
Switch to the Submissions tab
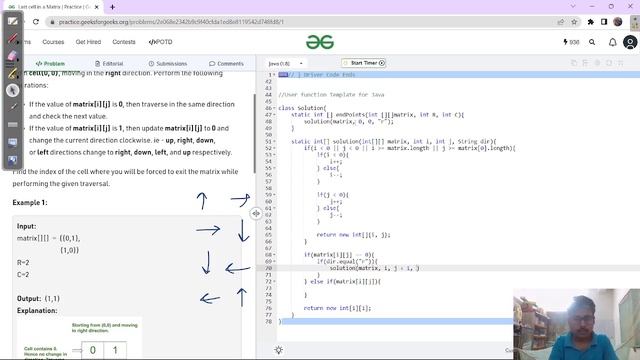[x=168, y=64]
